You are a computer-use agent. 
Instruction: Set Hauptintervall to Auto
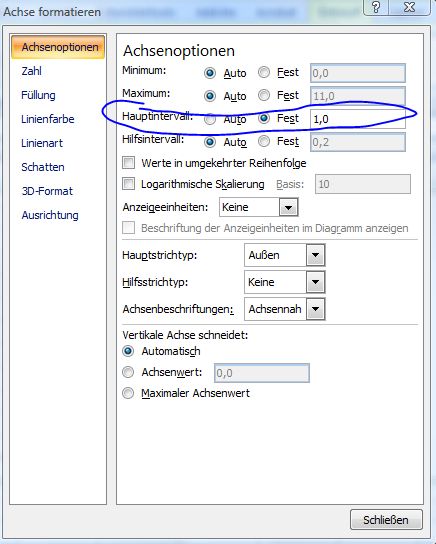[x=210, y=119]
